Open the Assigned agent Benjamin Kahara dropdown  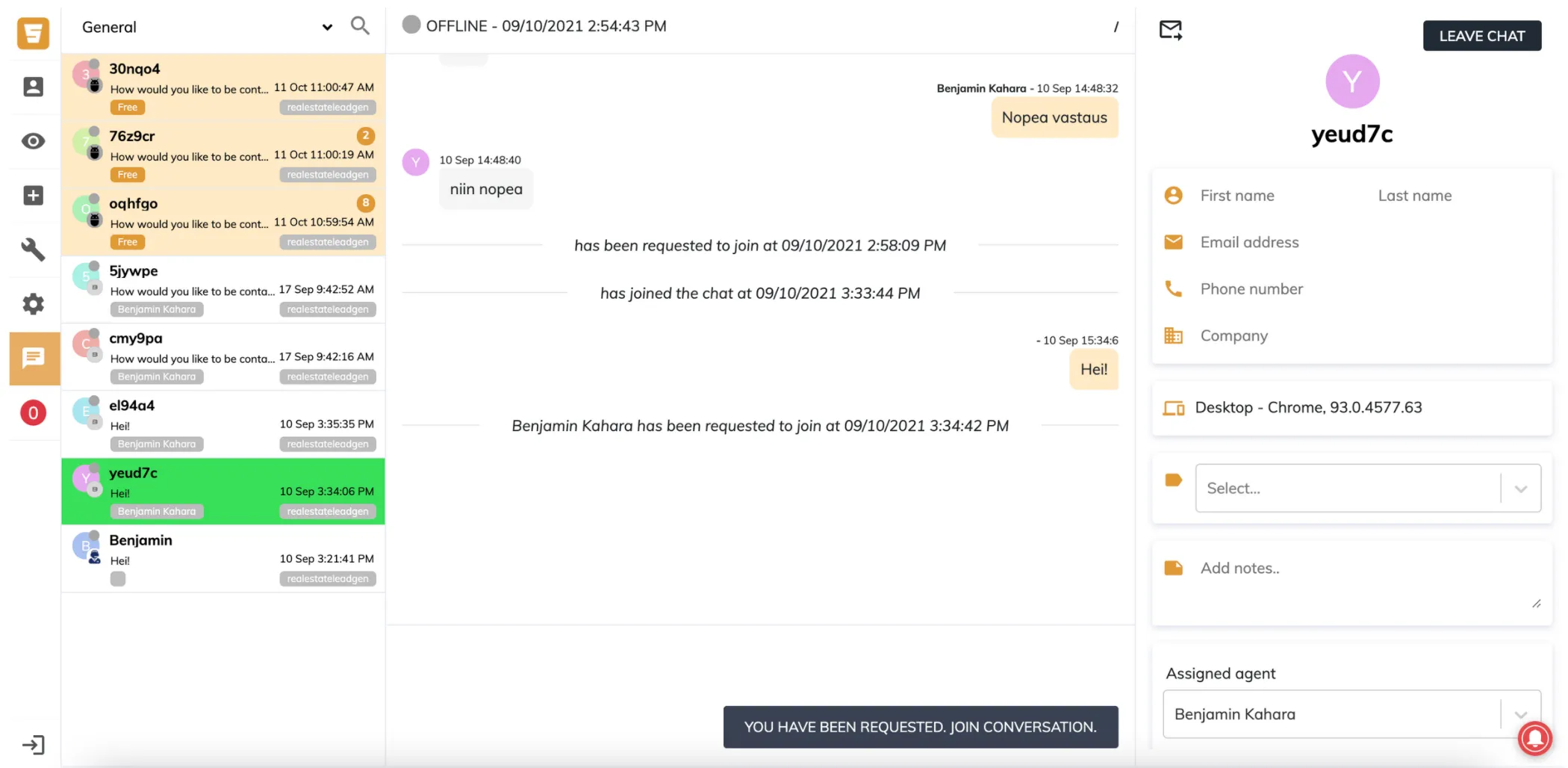(x=1351, y=714)
